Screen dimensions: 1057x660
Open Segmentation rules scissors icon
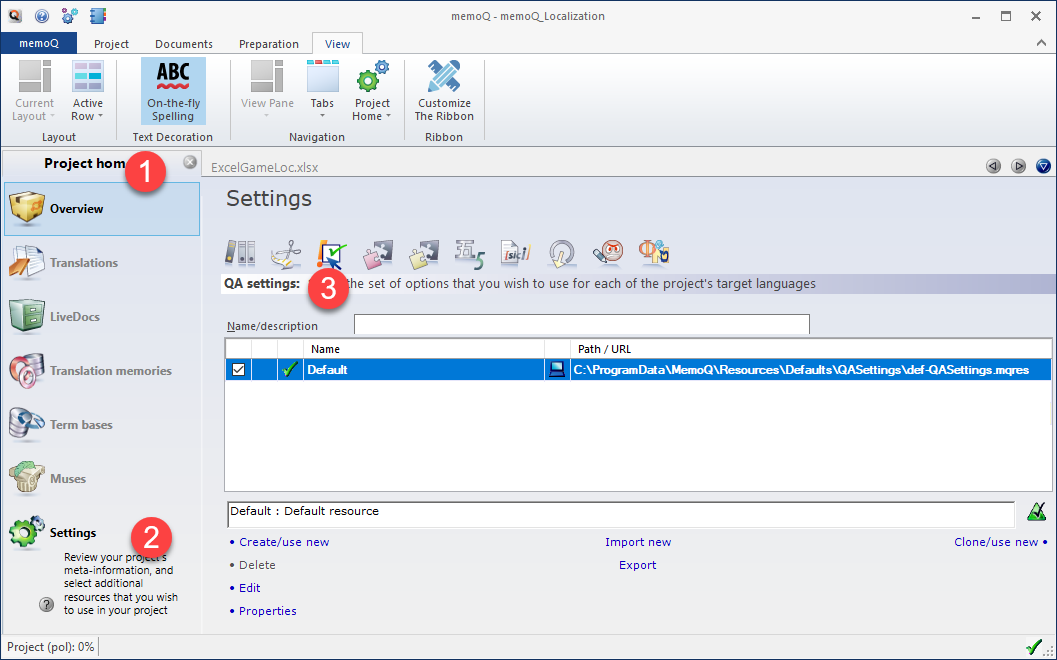(x=286, y=253)
